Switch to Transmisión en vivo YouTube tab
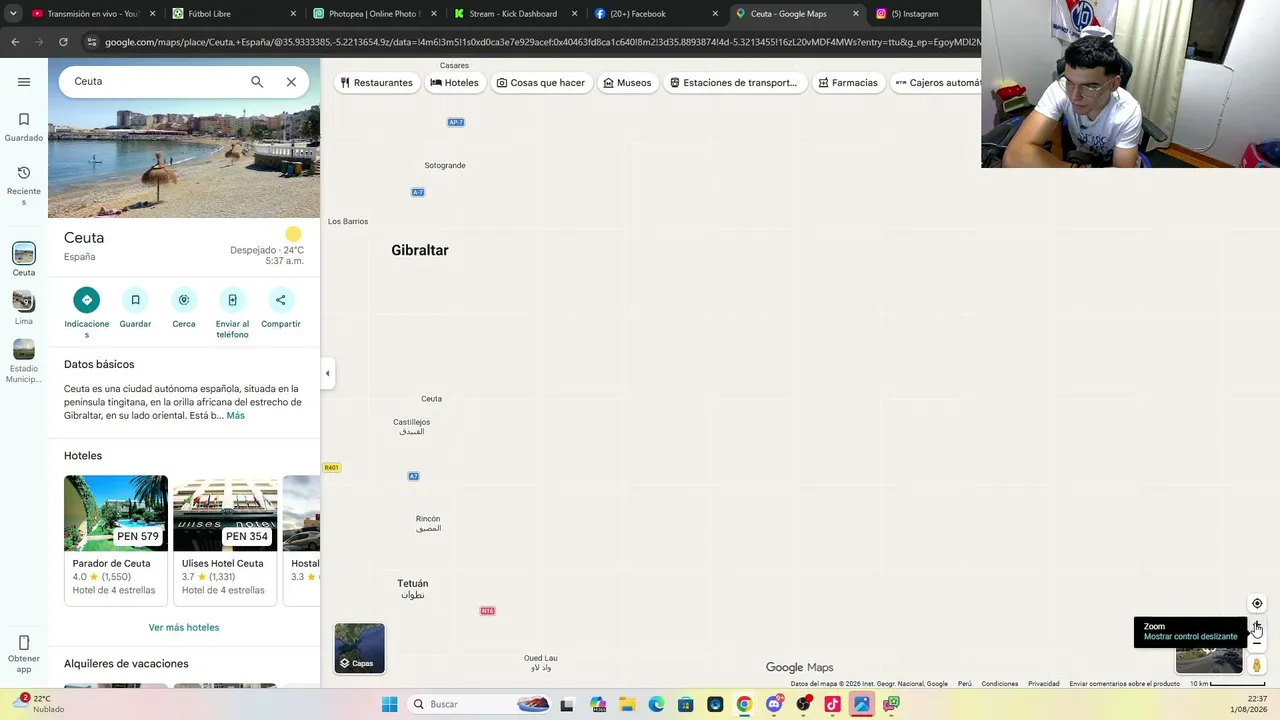 pyautogui.click(x=92, y=14)
